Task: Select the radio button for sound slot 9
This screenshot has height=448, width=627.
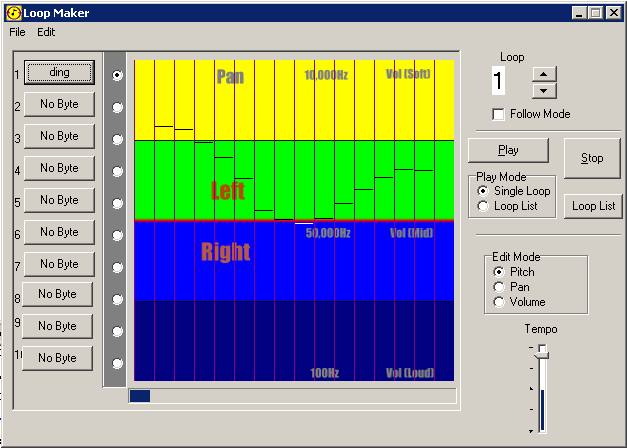Action: (x=117, y=331)
